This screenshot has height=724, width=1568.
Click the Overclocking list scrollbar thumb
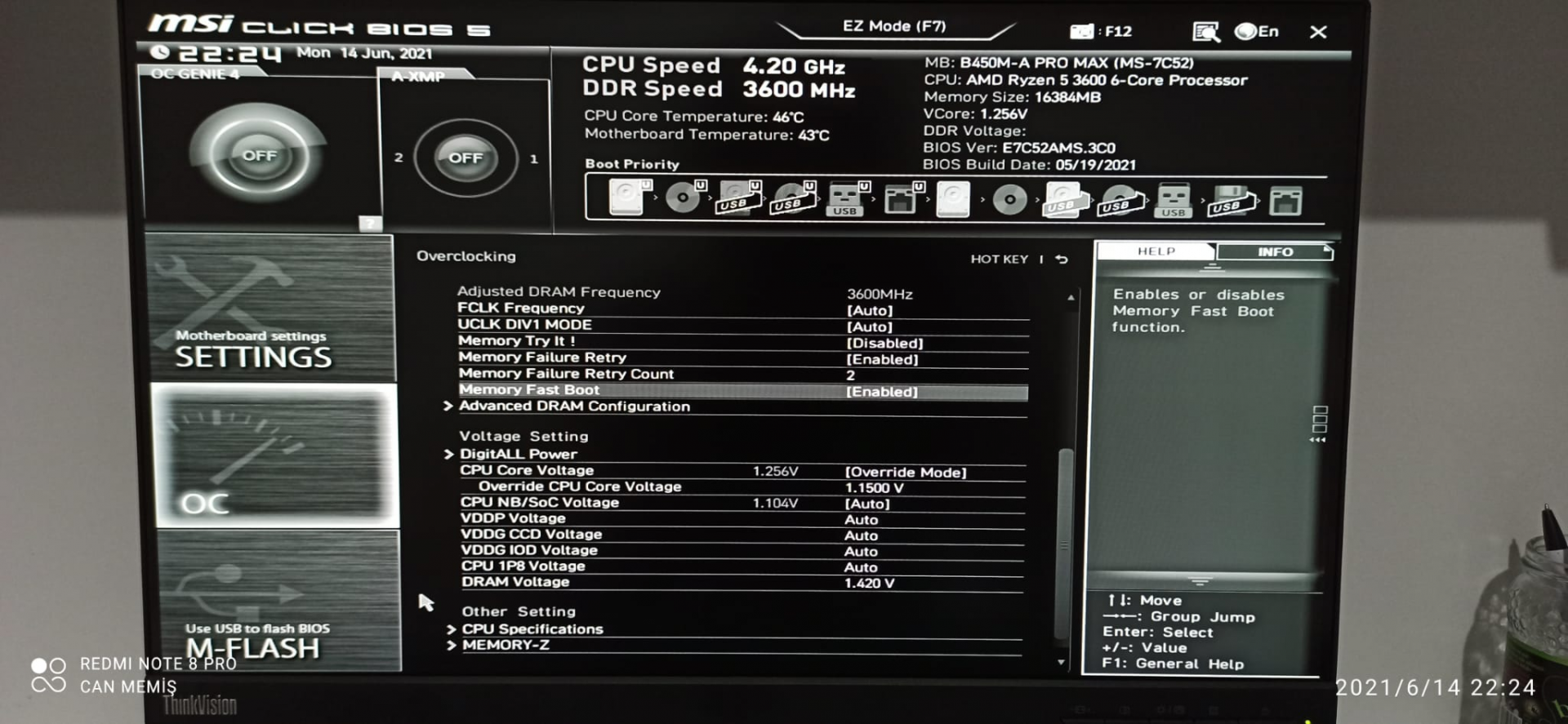point(1064,544)
